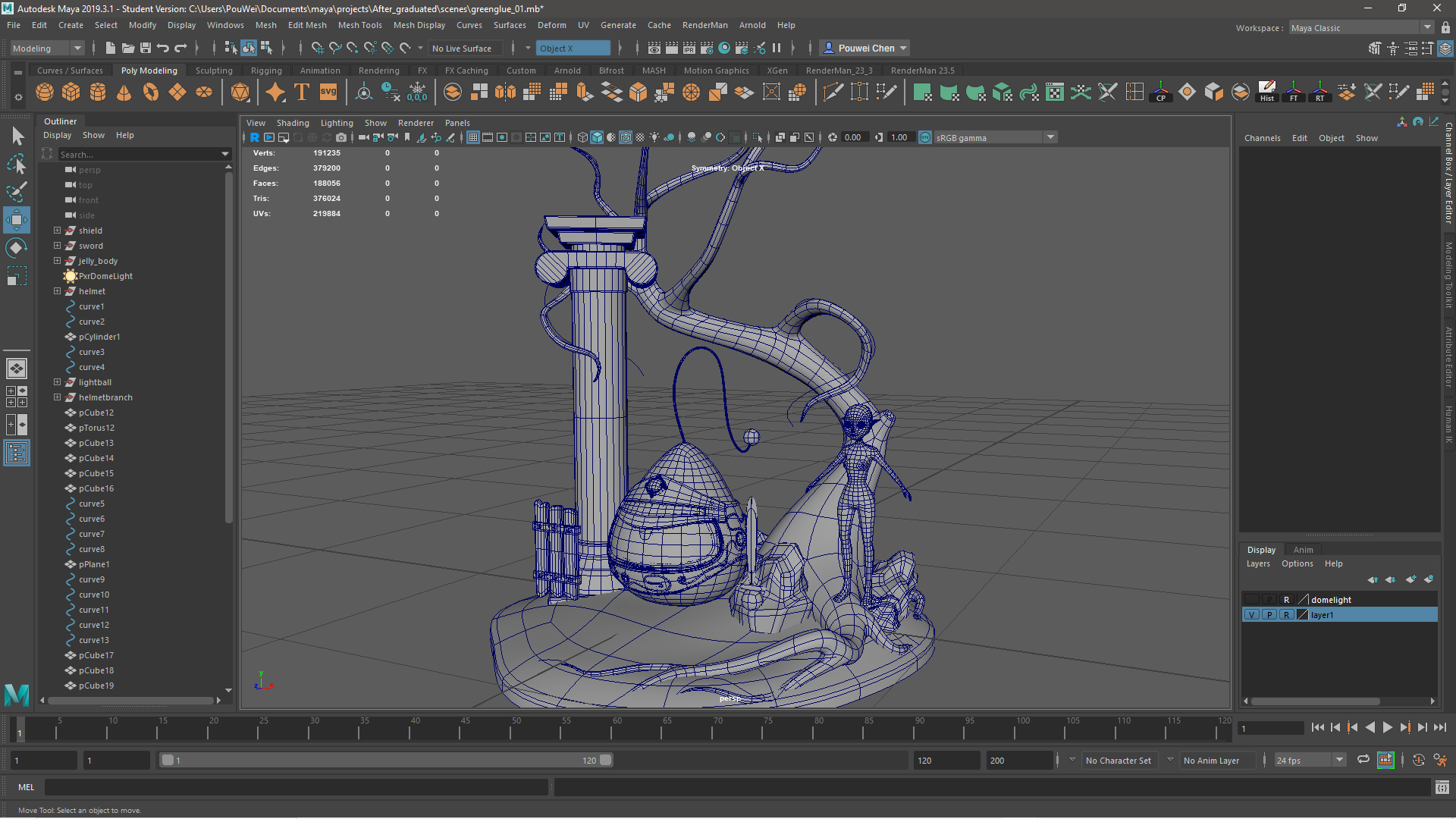This screenshot has height=819, width=1456.
Task: Click the Lasso Select tool
Action: (x=17, y=163)
